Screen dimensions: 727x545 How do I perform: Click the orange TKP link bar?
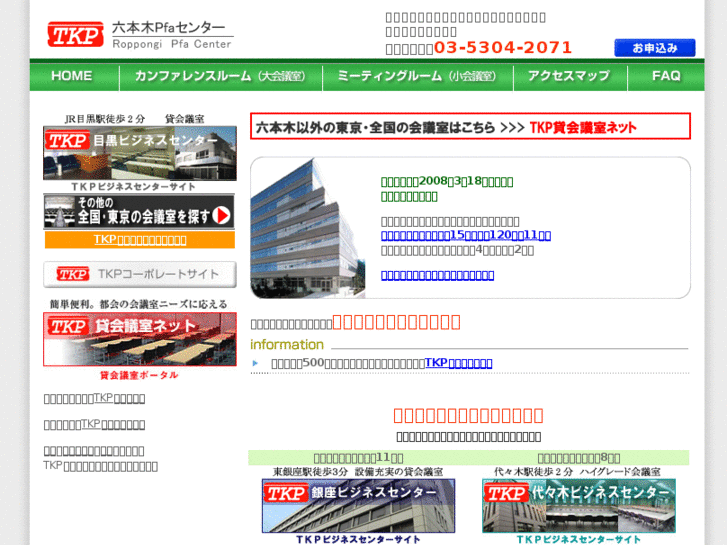pos(140,240)
